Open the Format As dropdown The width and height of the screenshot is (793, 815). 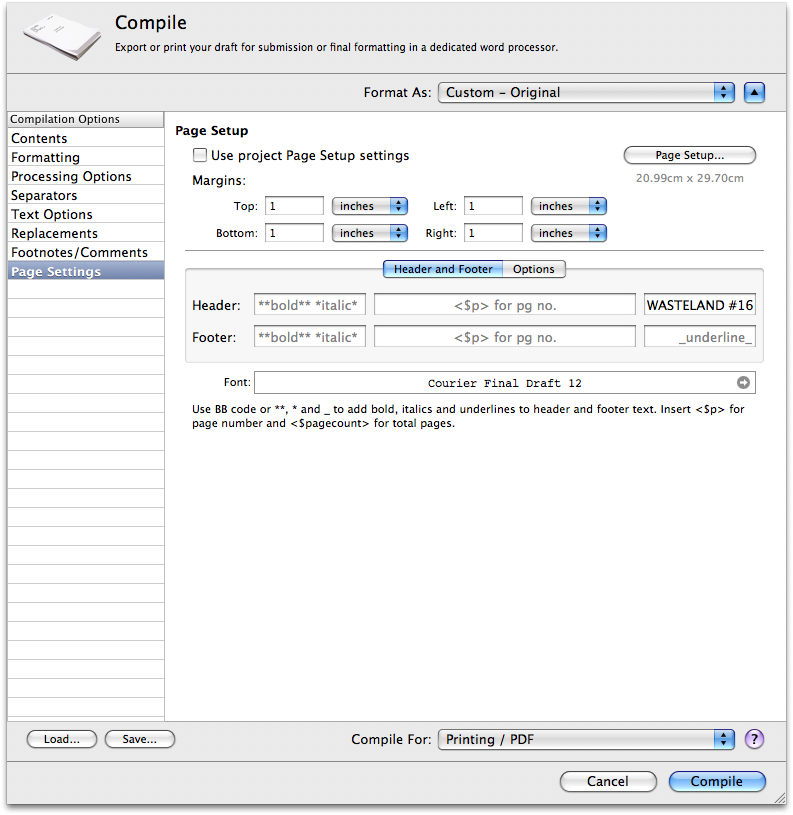pos(586,92)
